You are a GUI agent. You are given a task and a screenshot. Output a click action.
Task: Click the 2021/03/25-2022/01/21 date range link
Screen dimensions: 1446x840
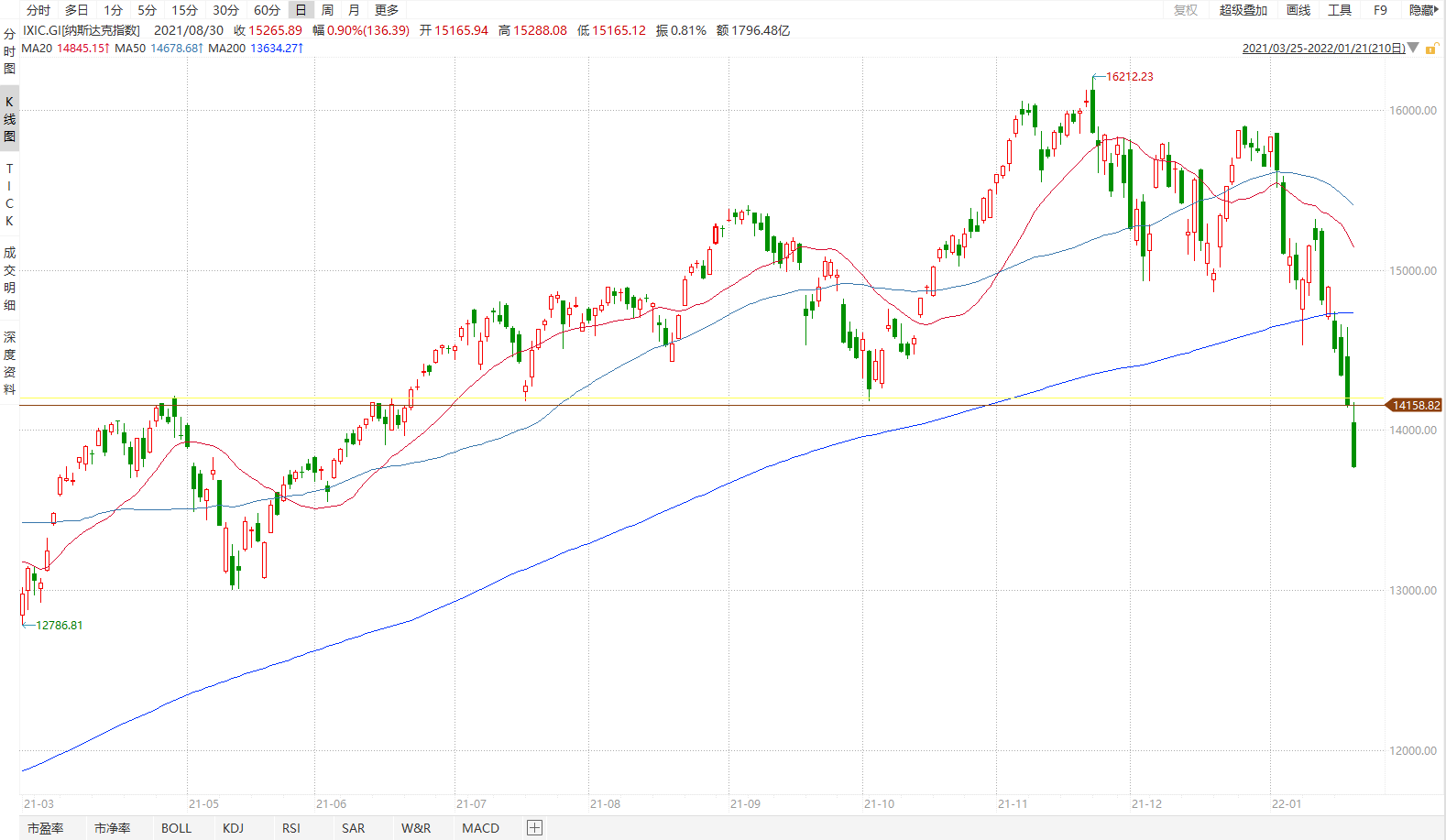pos(1323,49)
